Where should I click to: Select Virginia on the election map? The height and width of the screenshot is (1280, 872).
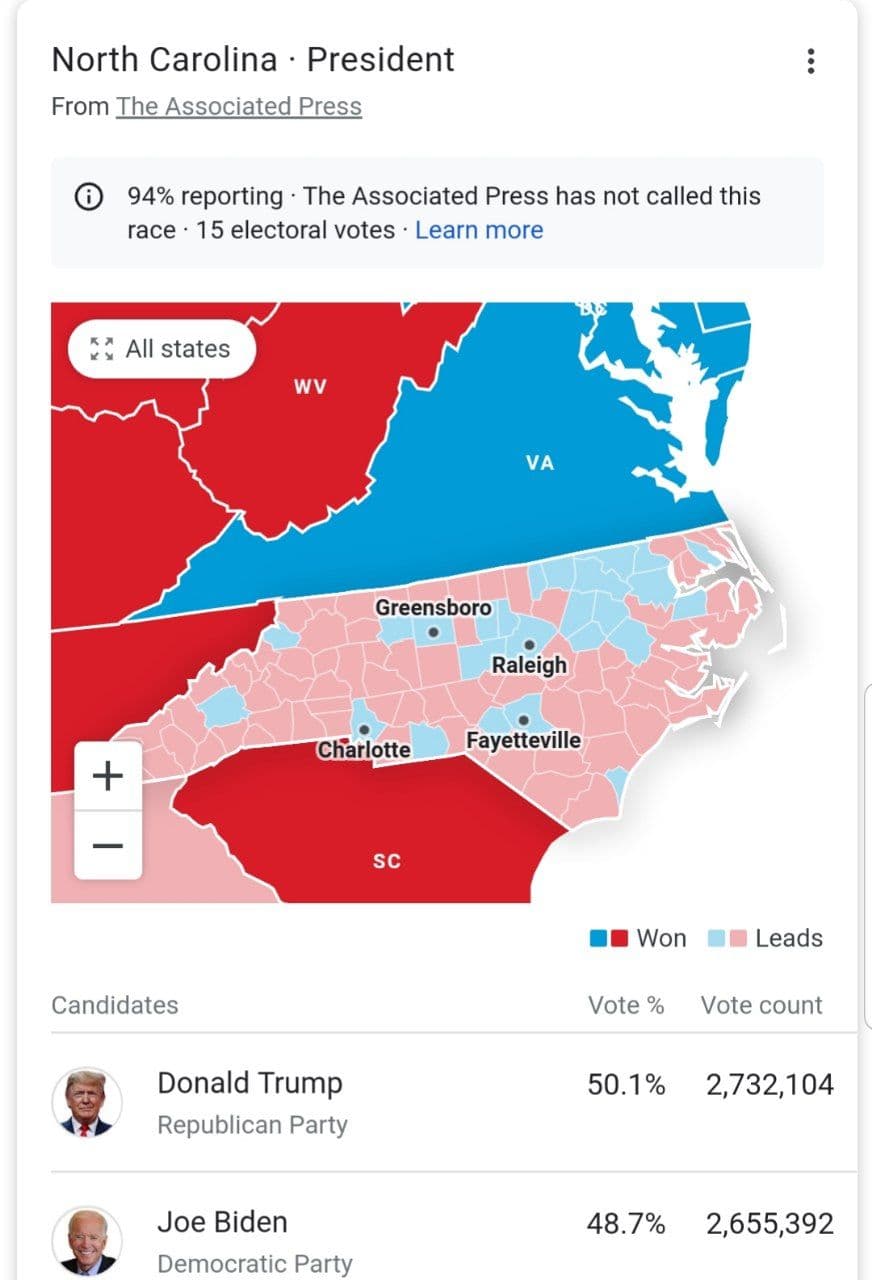[539, 462]
